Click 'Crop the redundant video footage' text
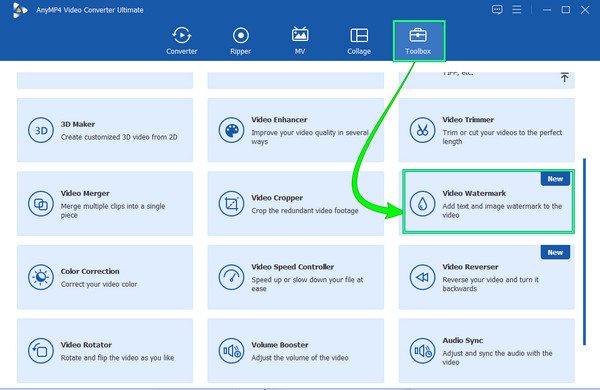The image size is (600, 390). click(x=305, y=211)
